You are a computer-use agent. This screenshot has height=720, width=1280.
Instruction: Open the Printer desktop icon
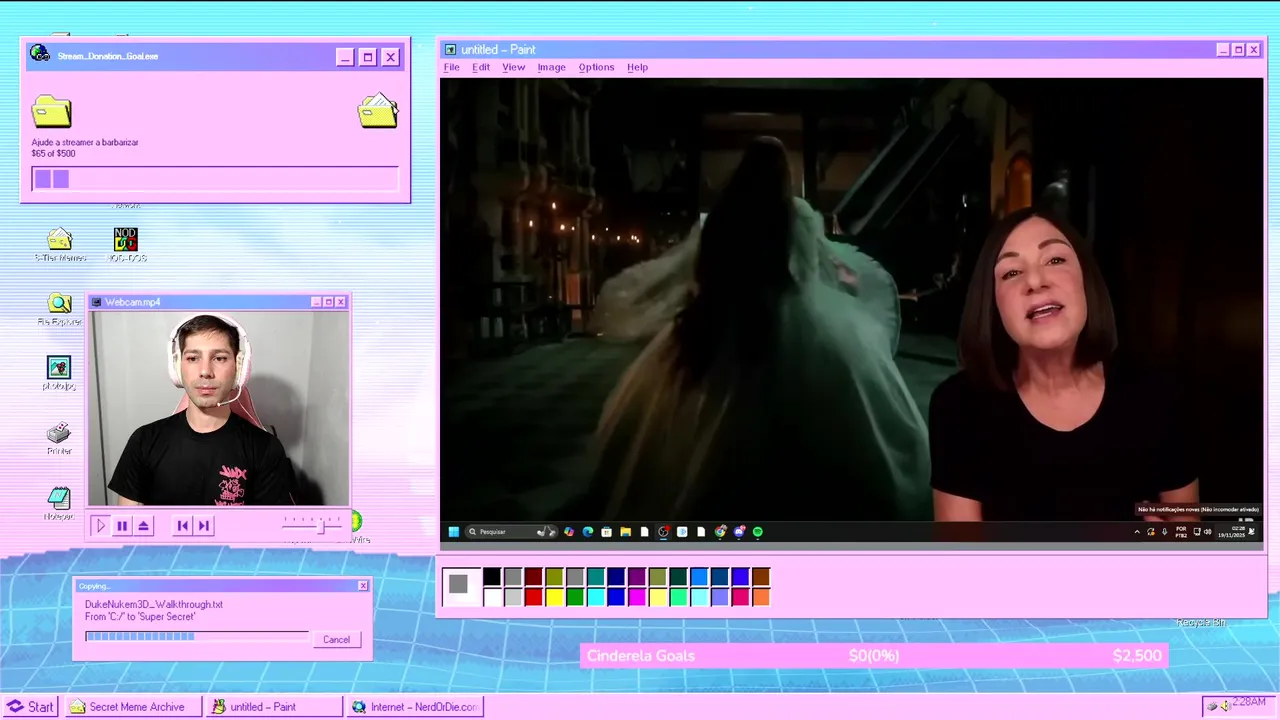(x=59, y=438)
